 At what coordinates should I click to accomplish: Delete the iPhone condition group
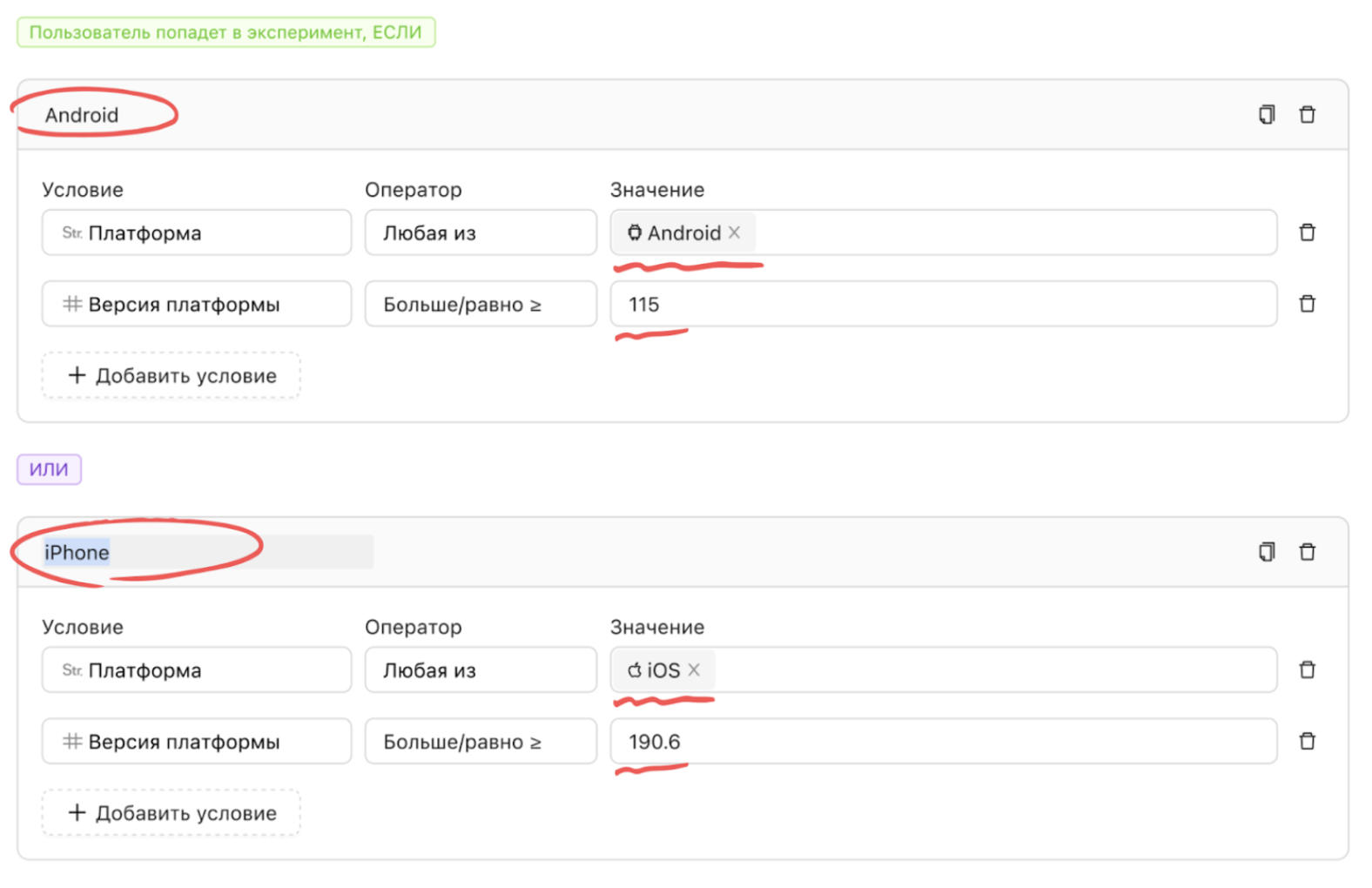(1307, 552)
